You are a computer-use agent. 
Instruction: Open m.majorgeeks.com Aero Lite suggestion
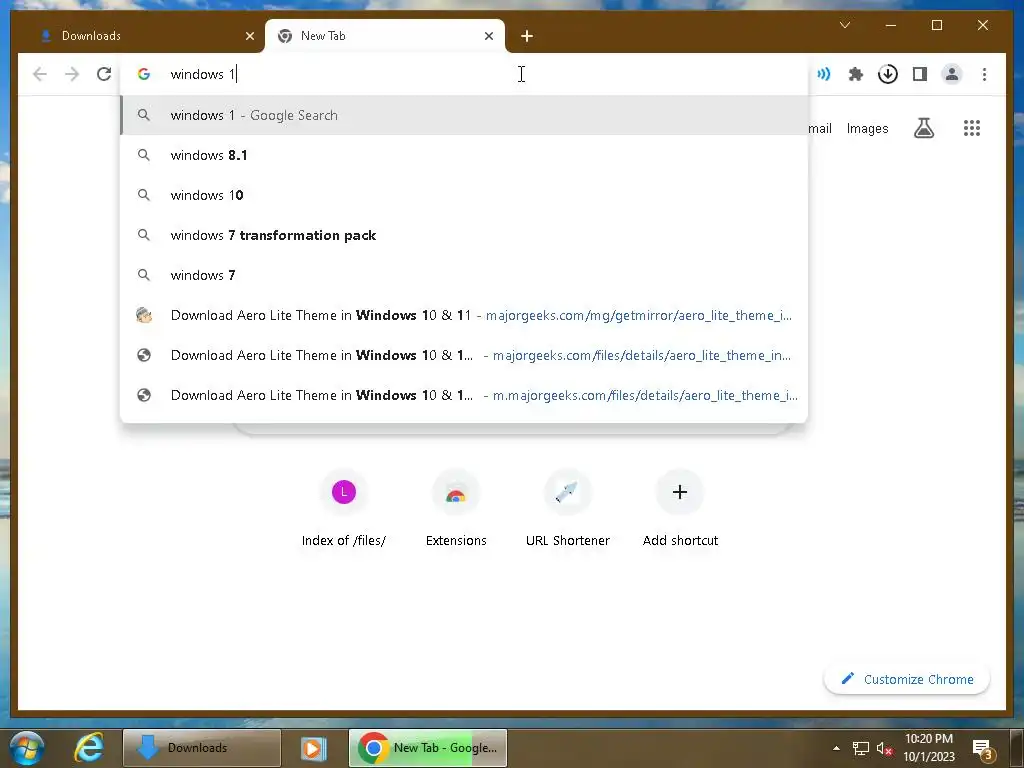pos(464,395)
